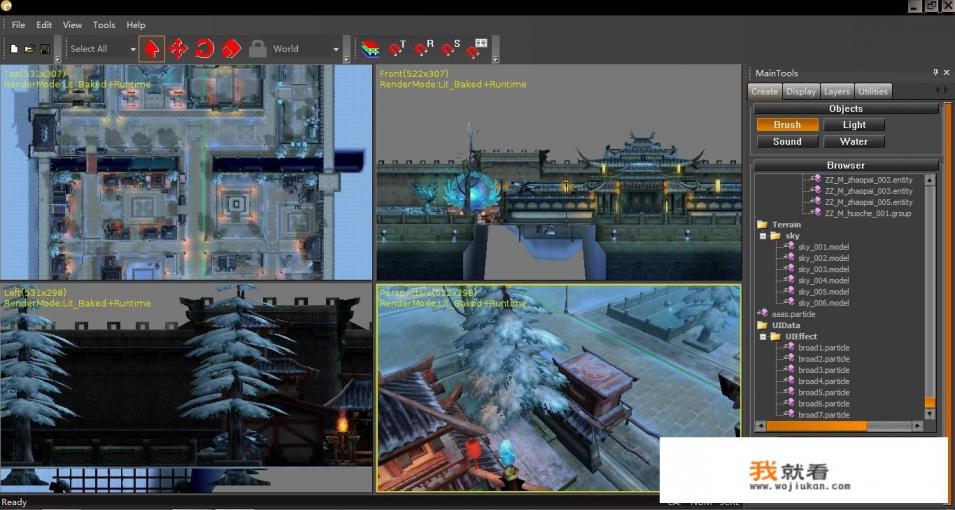Viewport: 955px width, 510px height.
Task: Enable the rotation snap magnet (R)
Action: (x=424, y=48)
